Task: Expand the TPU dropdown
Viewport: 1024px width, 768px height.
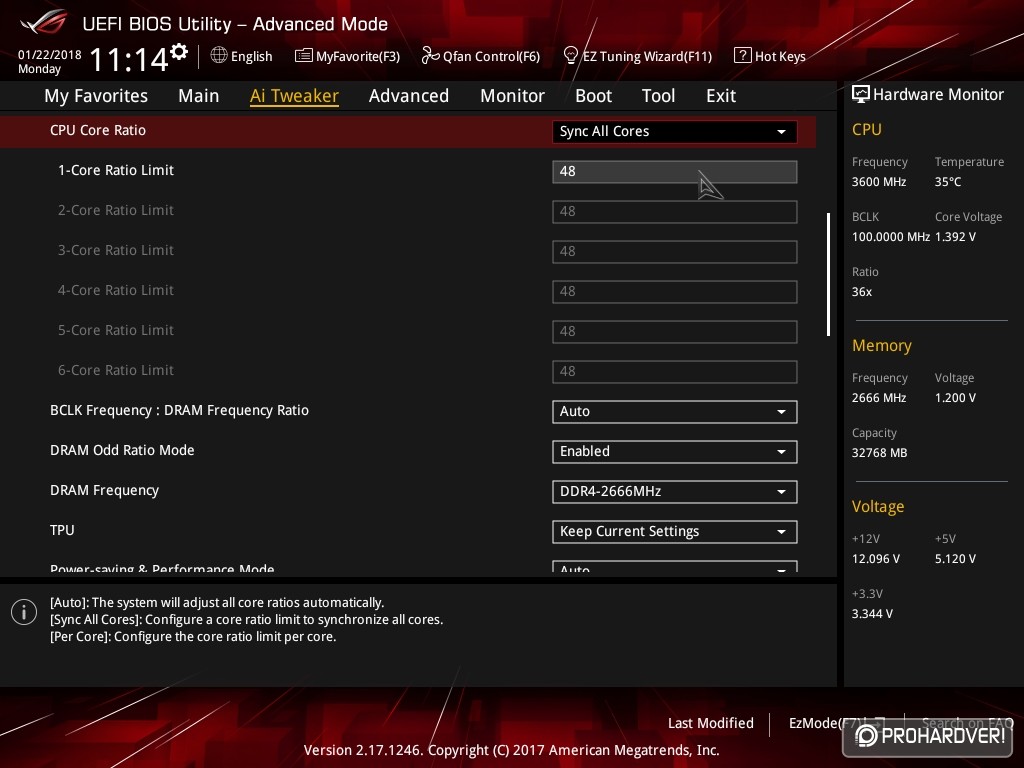Action: 674,532
